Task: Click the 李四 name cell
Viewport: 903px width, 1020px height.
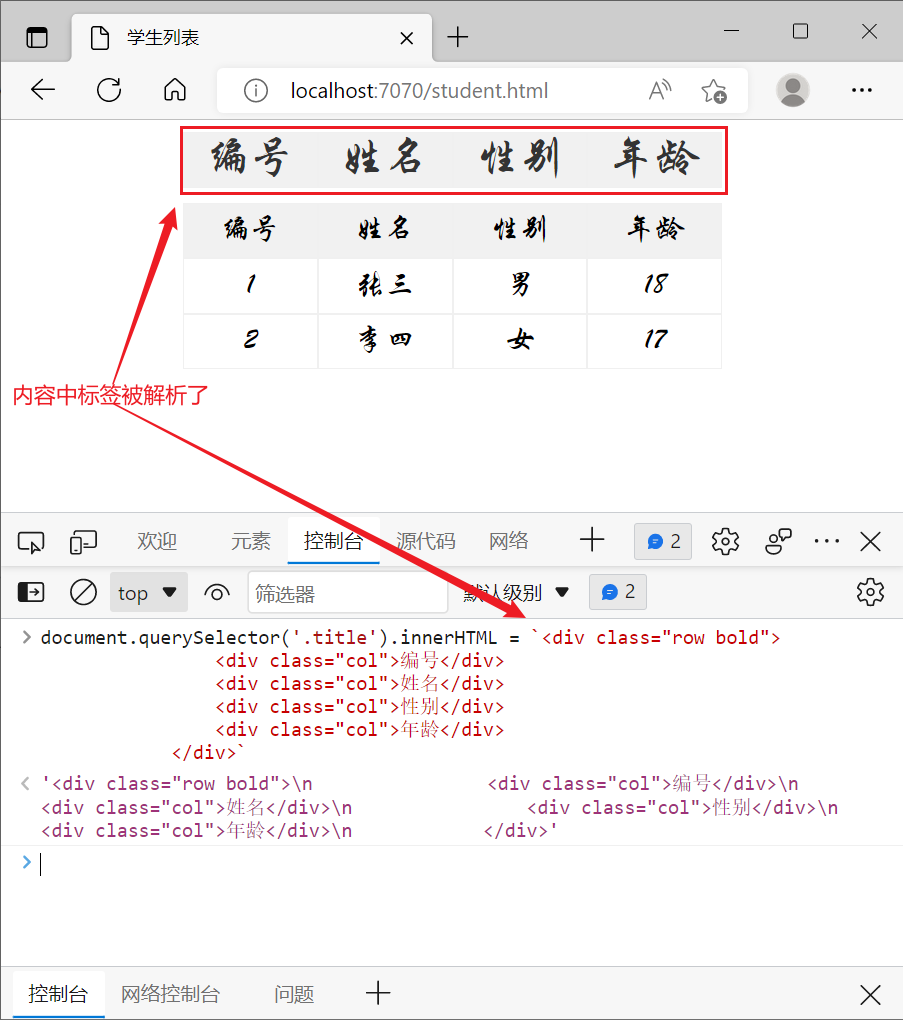Action: (385, 341)
